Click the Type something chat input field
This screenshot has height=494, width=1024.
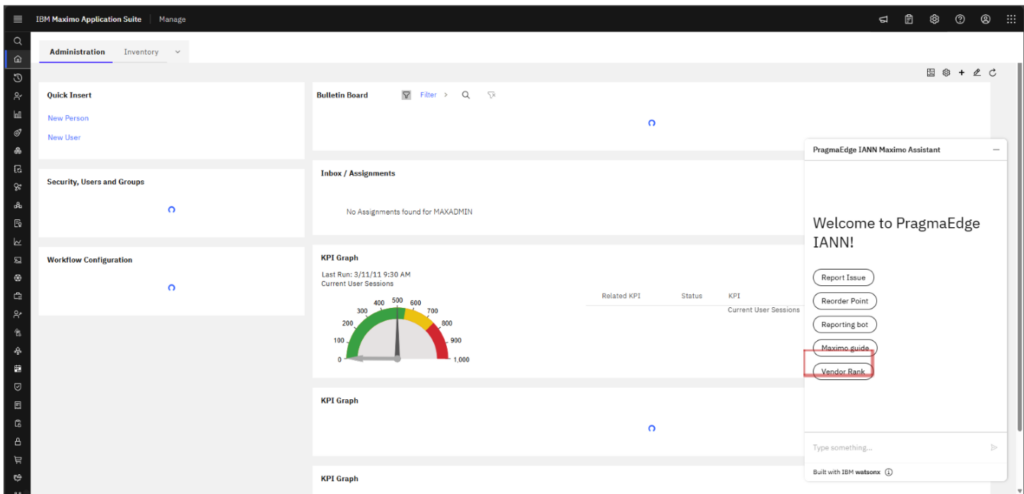tap(898, 448)
